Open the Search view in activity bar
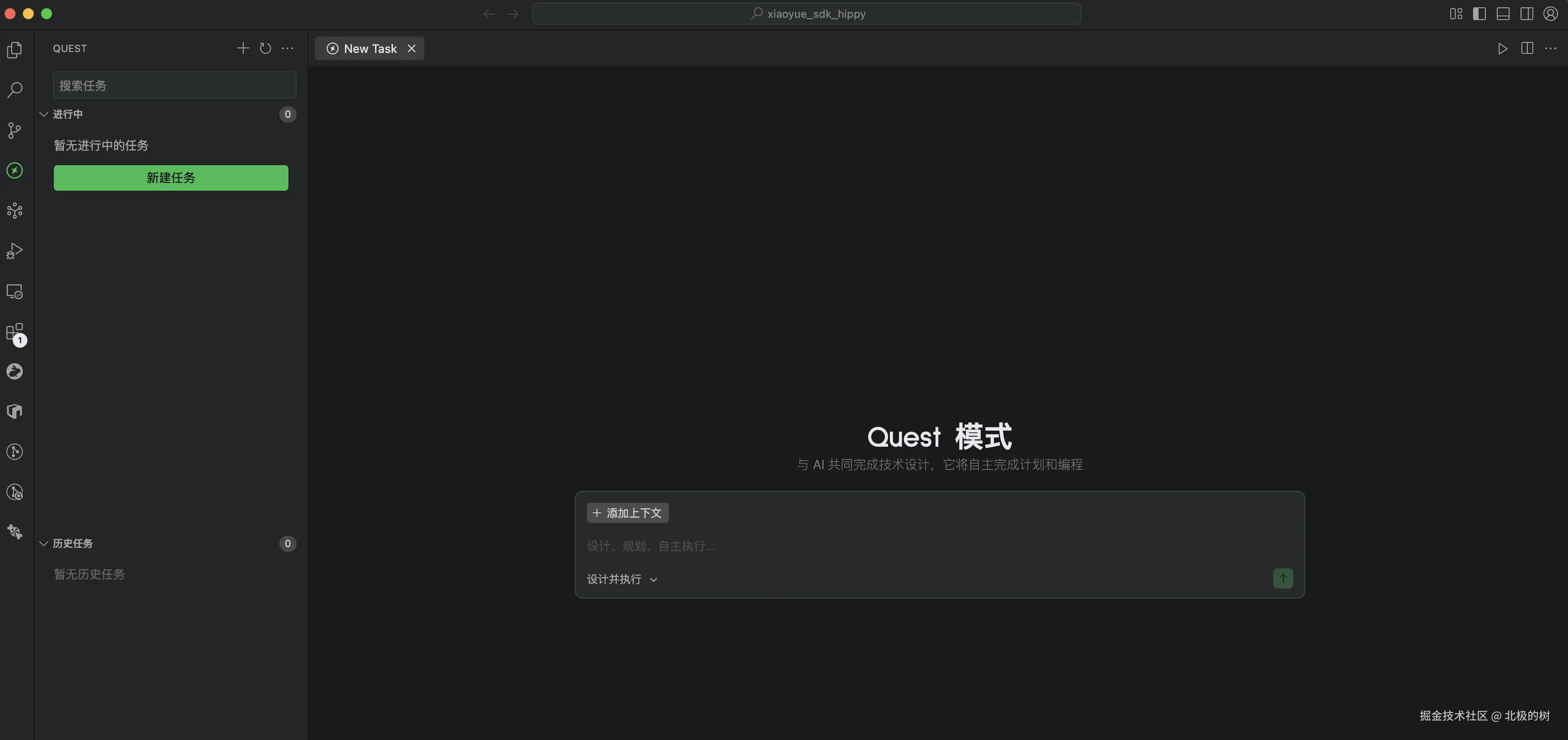 (15, 90)
